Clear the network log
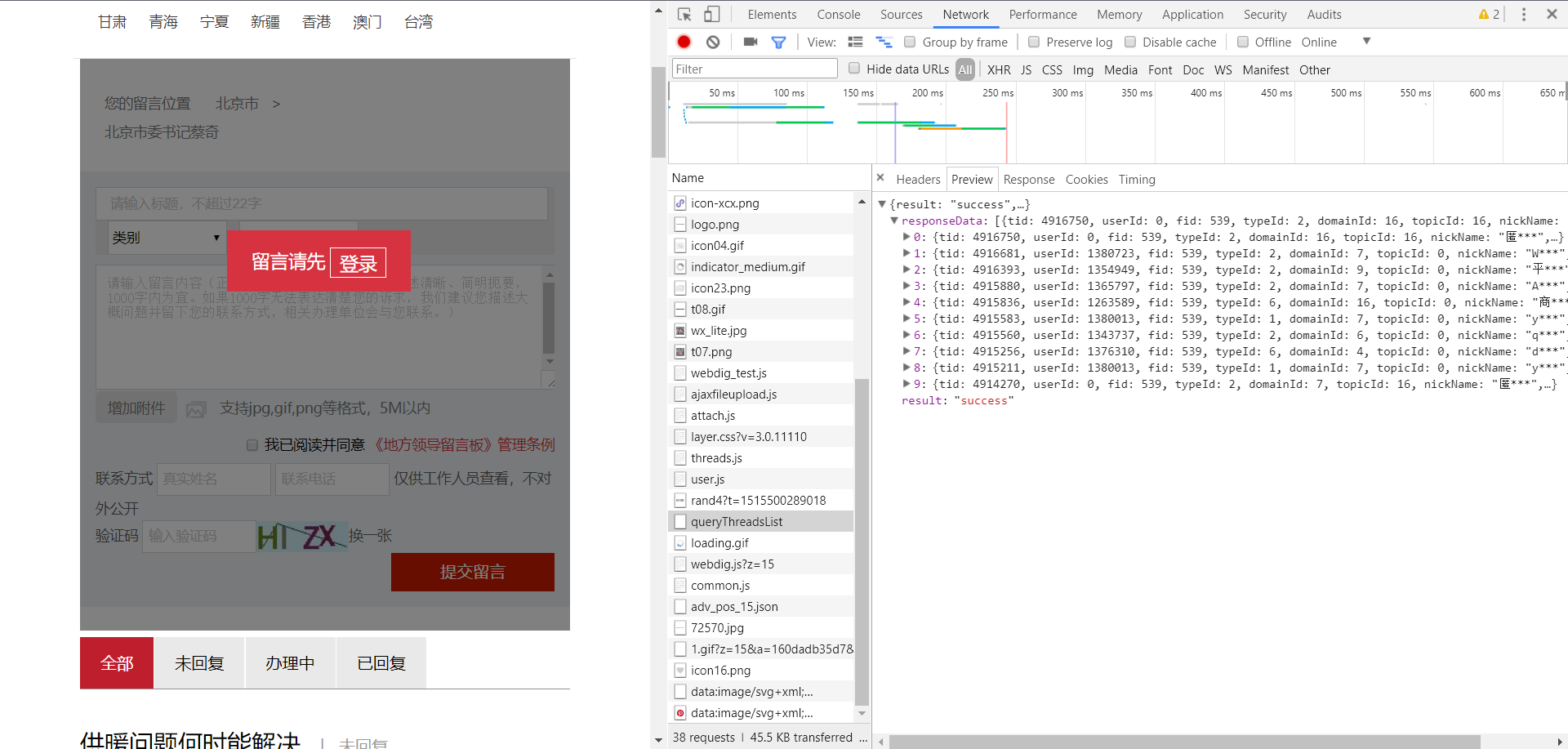Viewport: 1568px width, 749px height. click(713, 42)
